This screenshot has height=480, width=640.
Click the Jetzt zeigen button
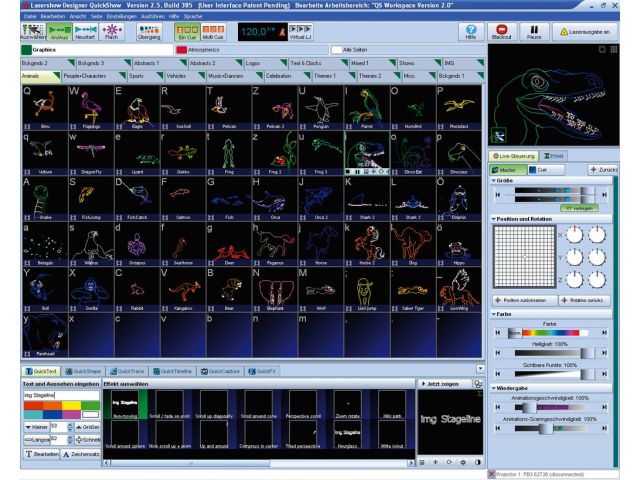point(444,384)
